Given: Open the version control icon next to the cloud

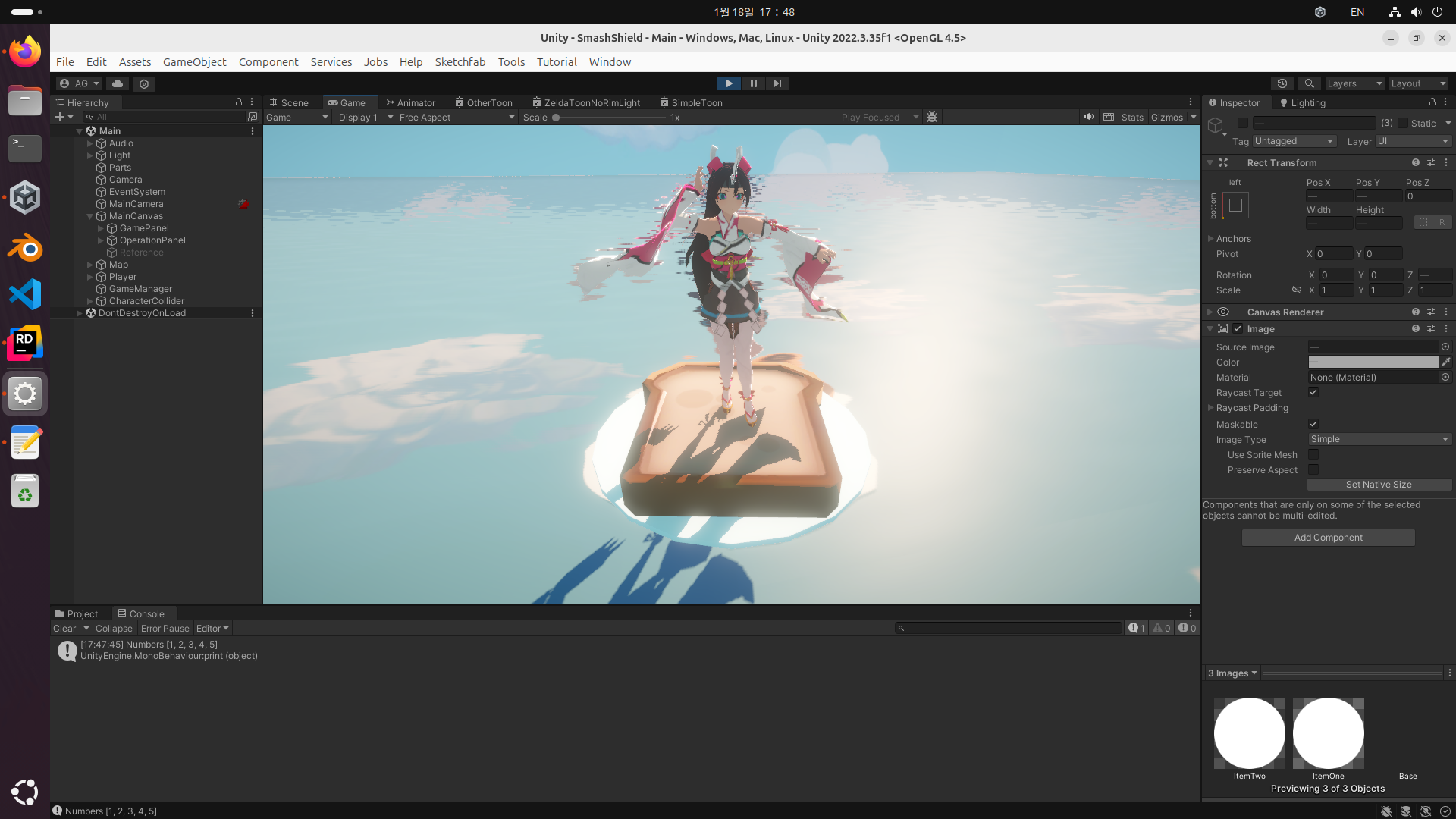Looking at the screenshot, I should 144,83.
